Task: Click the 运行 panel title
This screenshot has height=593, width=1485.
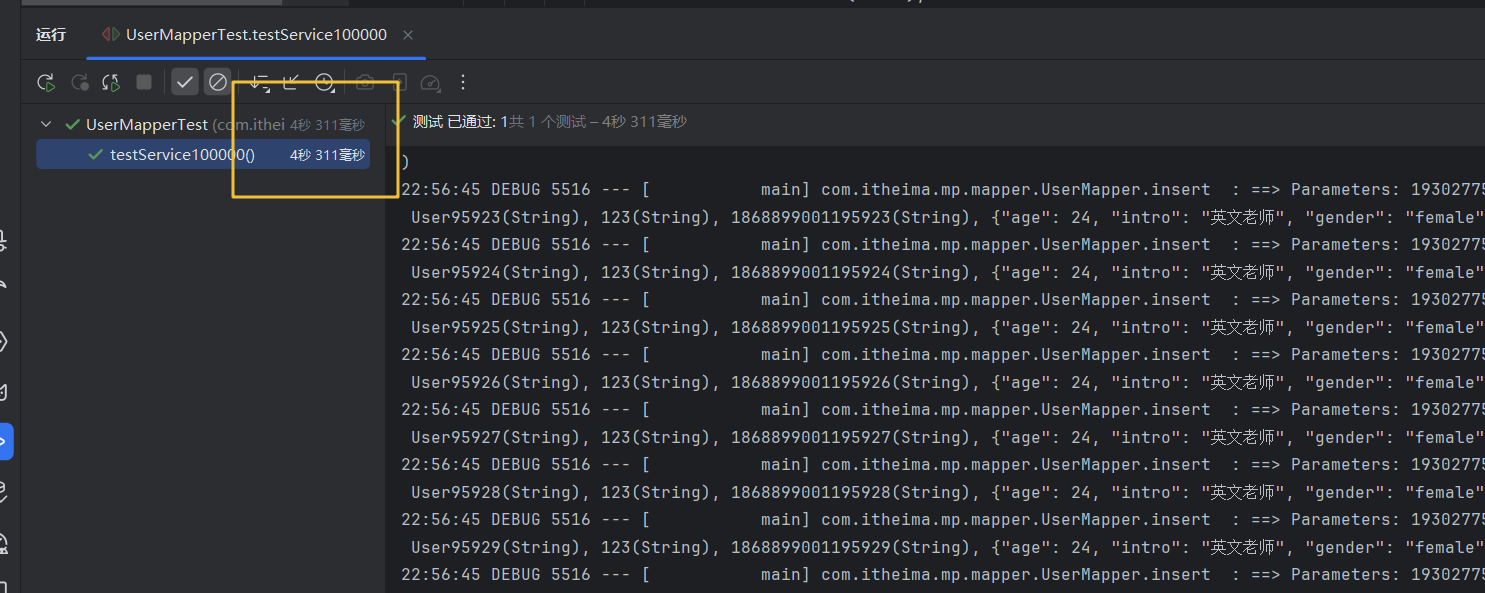Action: tap(51, 35)
